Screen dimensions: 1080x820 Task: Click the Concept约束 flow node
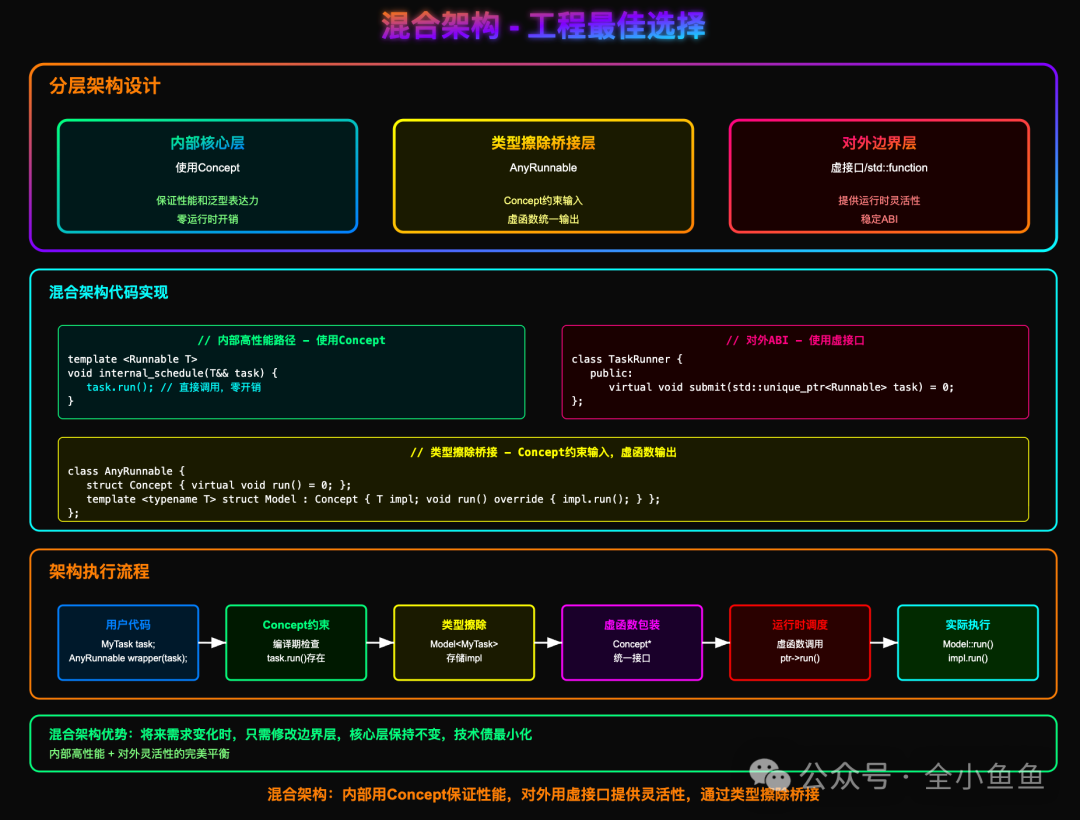(296, 643)
